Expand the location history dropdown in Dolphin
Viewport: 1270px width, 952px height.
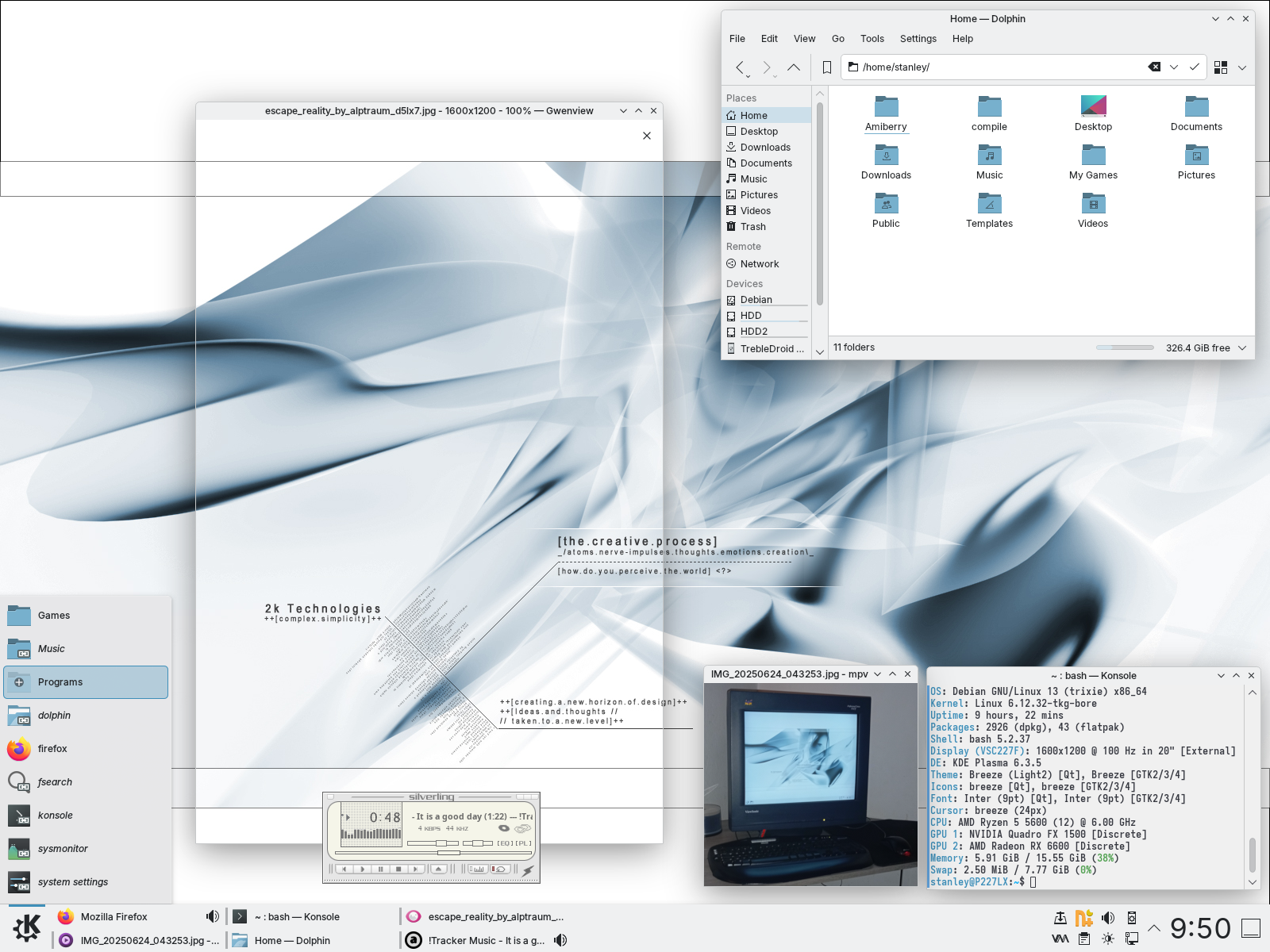pos(1174,67)
